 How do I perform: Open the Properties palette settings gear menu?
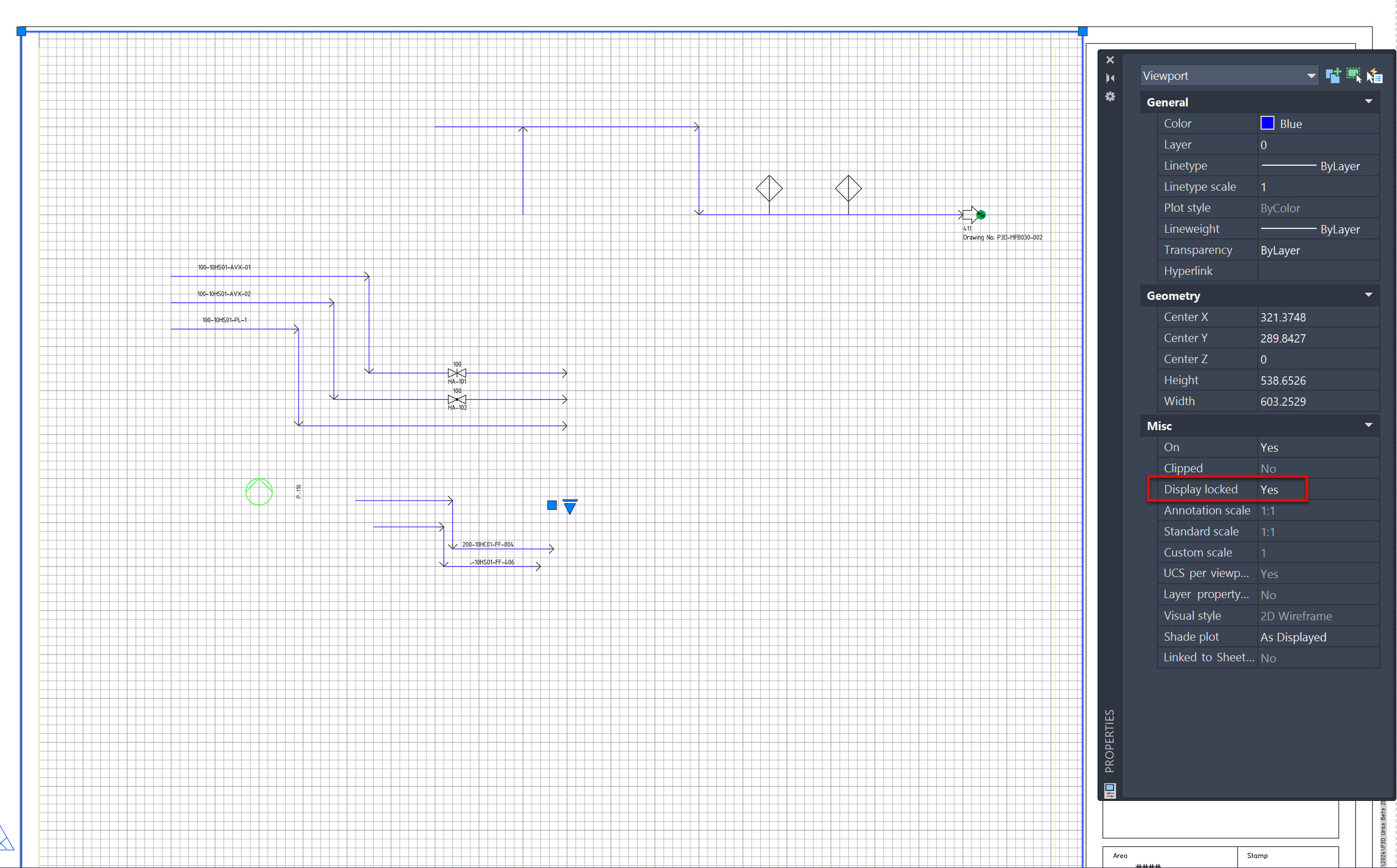pyautogui.click(x=1109, y=97)
